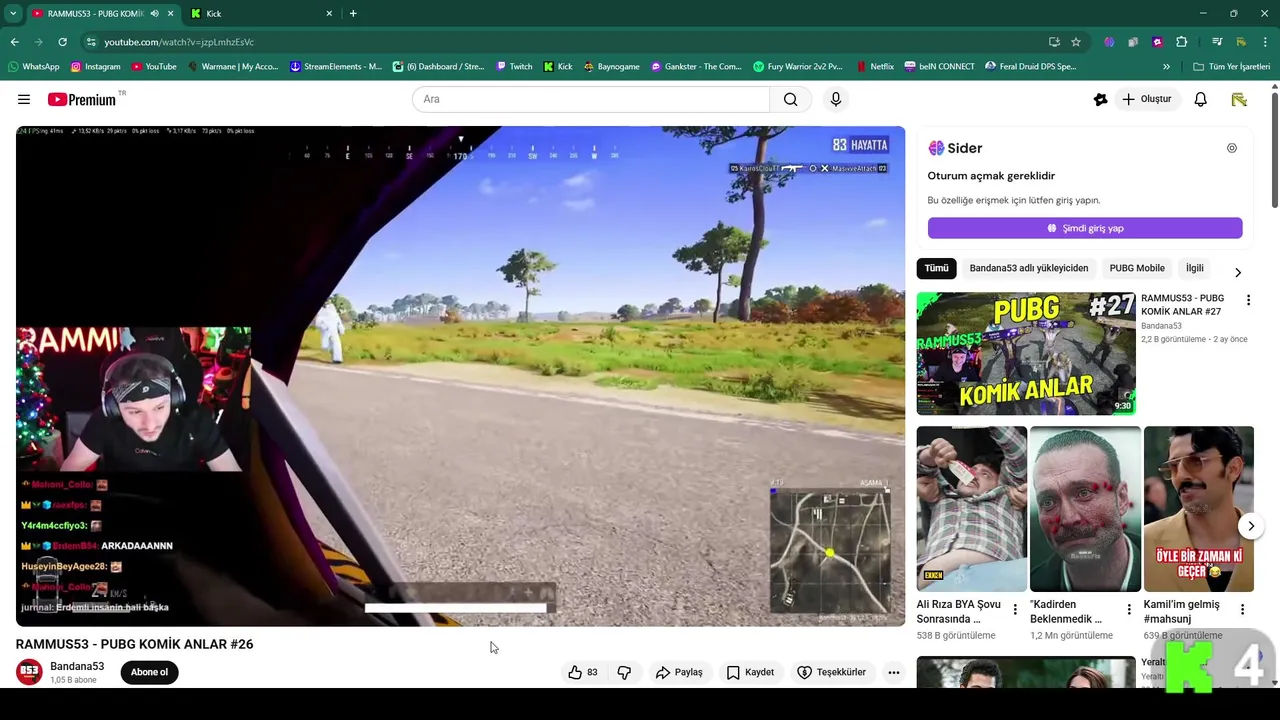1280x720 pixels.
Task: Like the video with thumbs up
Action: (x=583, y=672)
